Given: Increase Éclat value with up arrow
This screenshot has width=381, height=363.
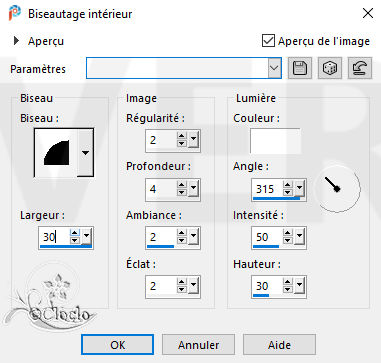Looking at the screenshot, I should [181, 282].
